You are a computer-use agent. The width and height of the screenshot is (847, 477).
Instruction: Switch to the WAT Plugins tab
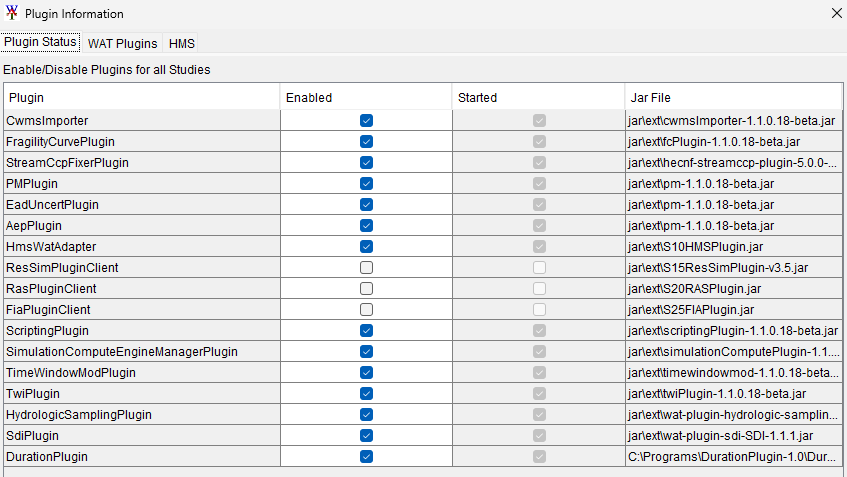coord(122,44)
